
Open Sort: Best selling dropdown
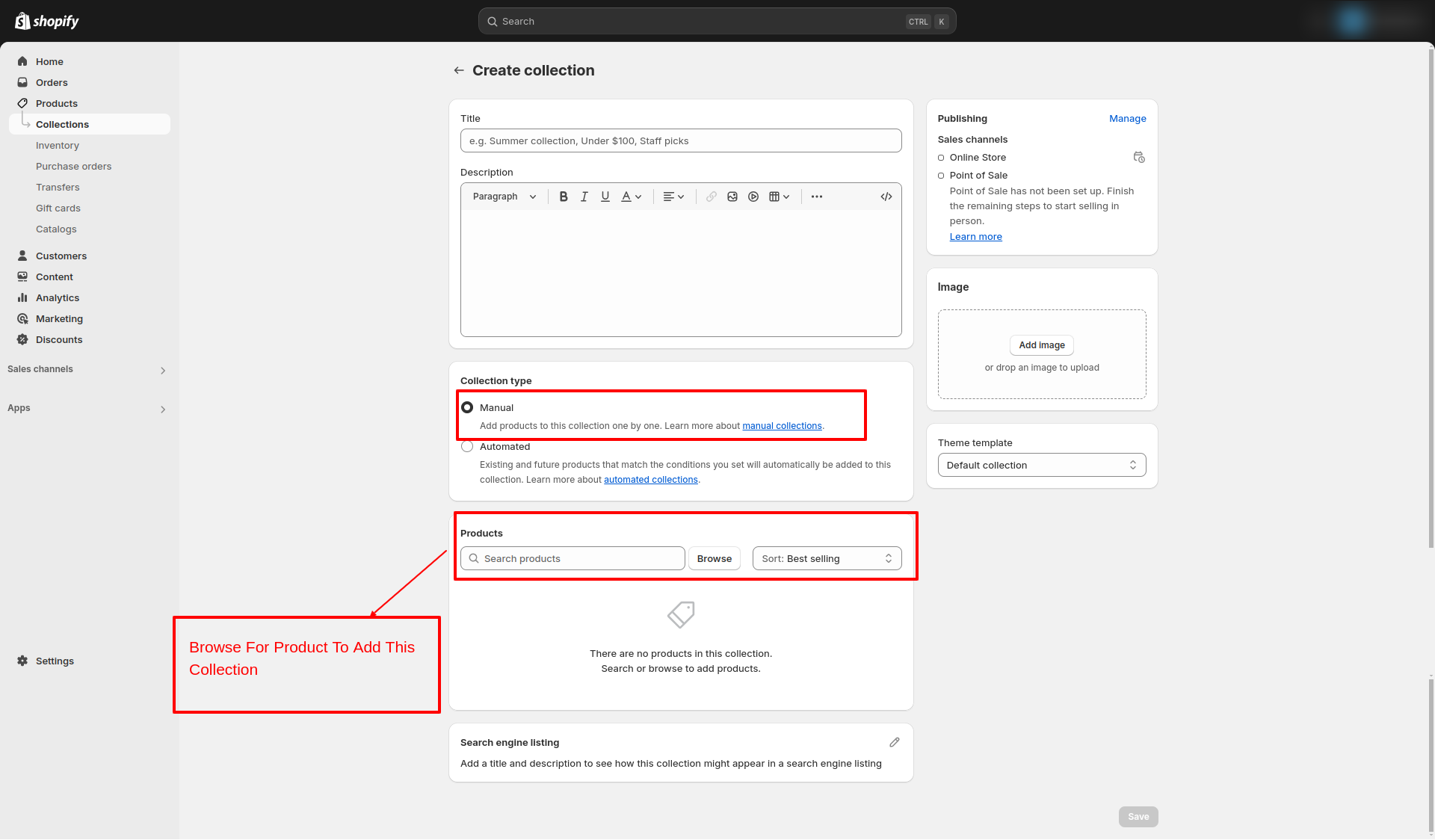[x=827, y=558]
